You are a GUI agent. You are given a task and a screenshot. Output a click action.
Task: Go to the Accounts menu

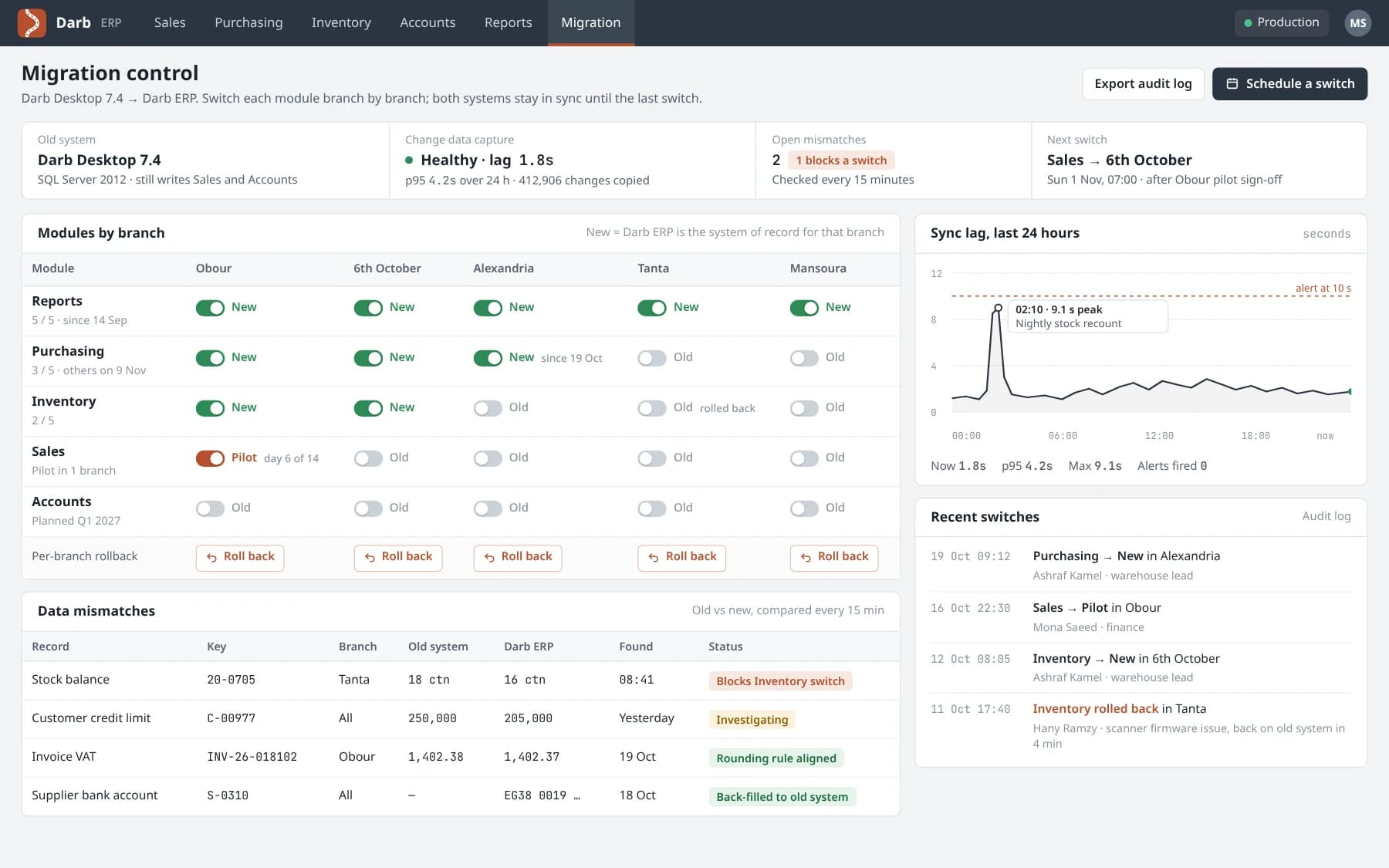(x=428, y=23)
